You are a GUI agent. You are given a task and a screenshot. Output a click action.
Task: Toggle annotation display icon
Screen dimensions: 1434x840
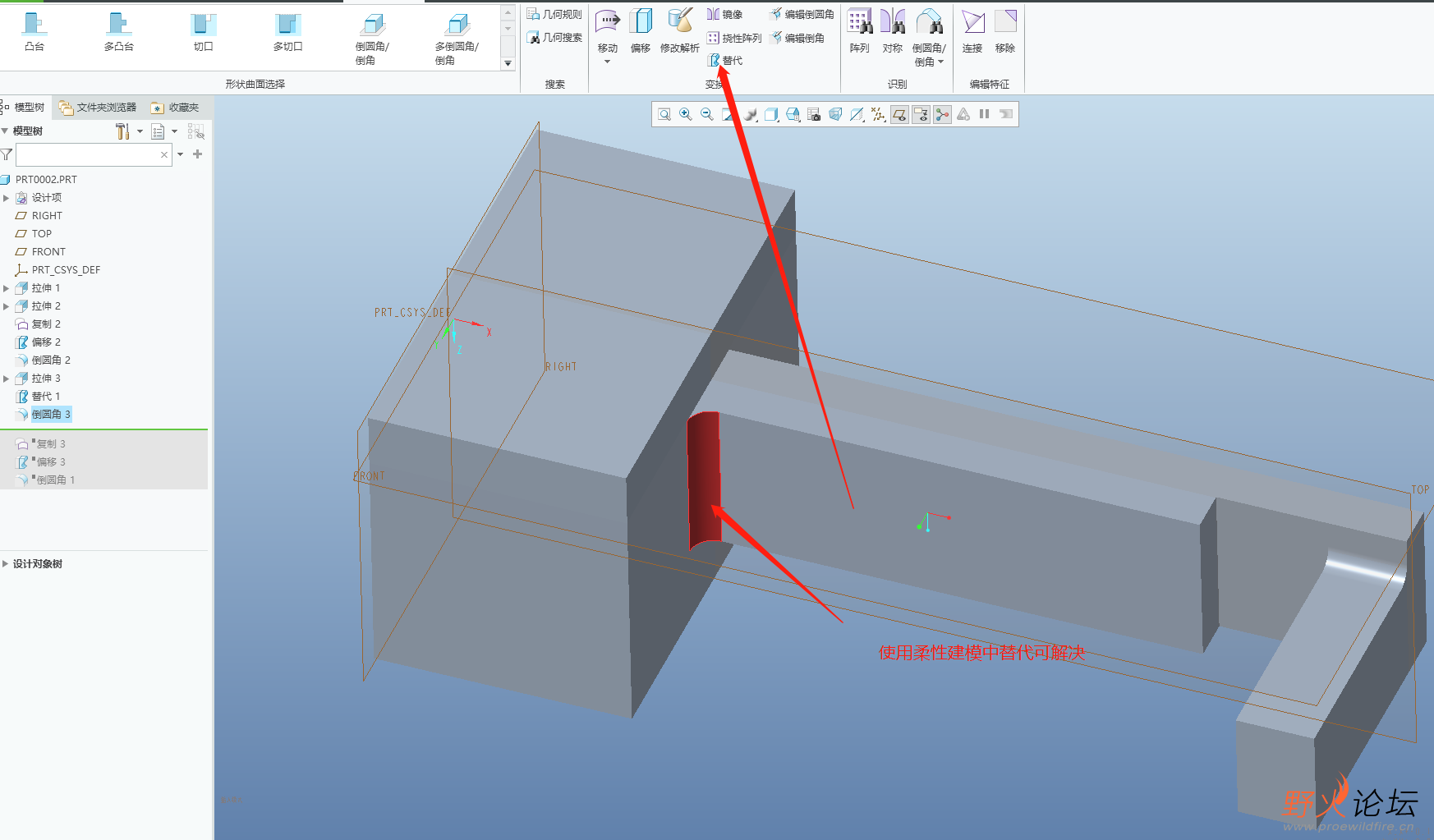point(921,114)
